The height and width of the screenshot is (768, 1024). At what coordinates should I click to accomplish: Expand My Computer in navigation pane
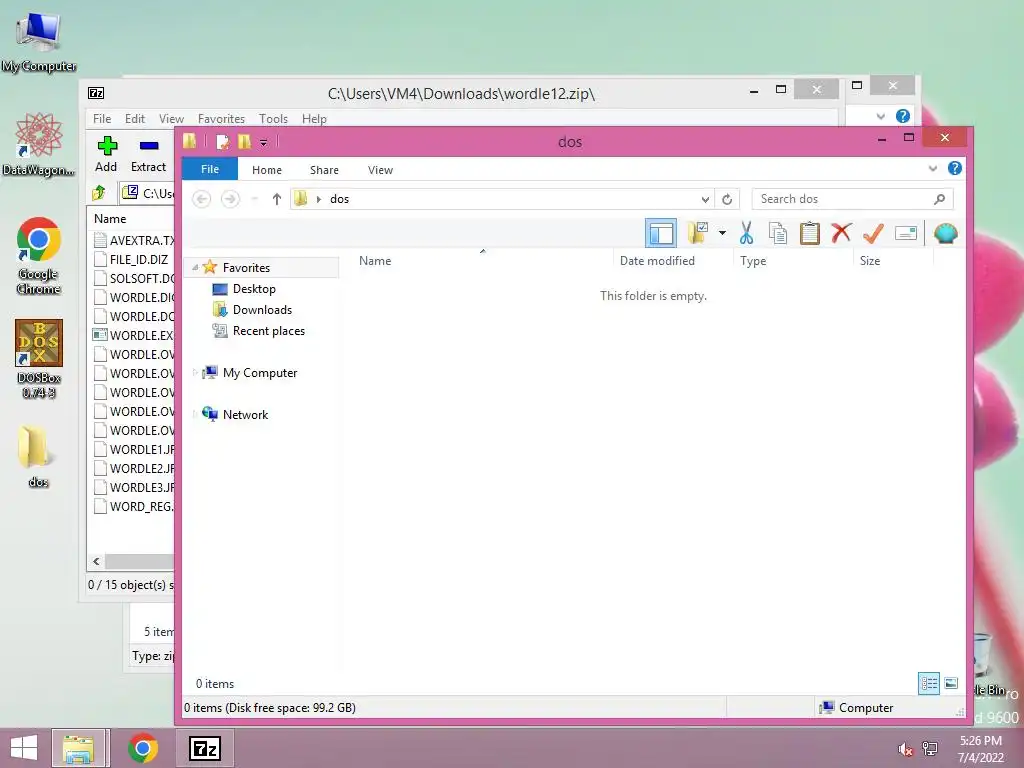click(195, 373)
